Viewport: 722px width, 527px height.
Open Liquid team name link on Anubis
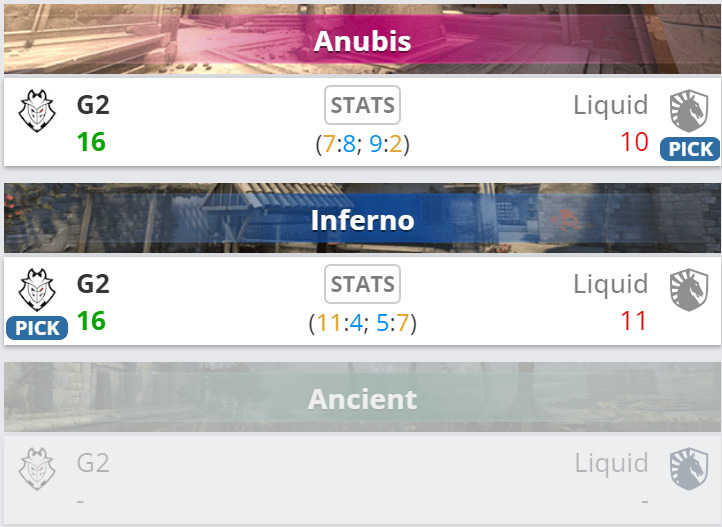click(x=610, y=105)
